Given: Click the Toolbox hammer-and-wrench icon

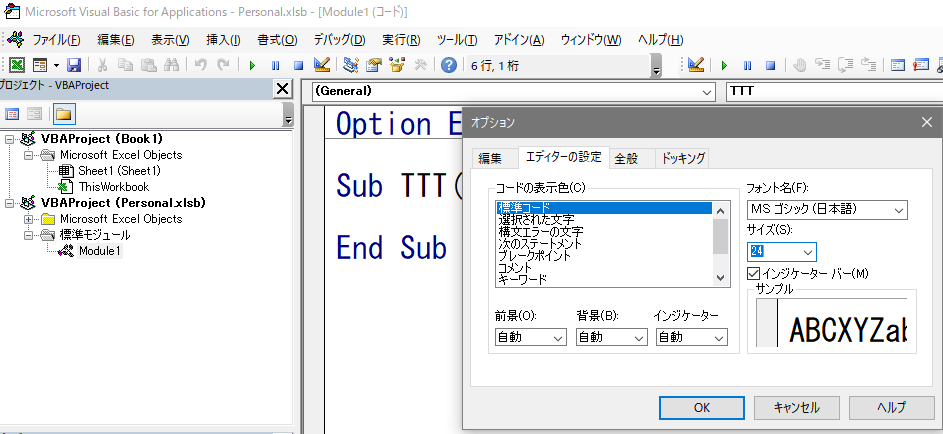Looking at the screenshot, I should point(420,65).
